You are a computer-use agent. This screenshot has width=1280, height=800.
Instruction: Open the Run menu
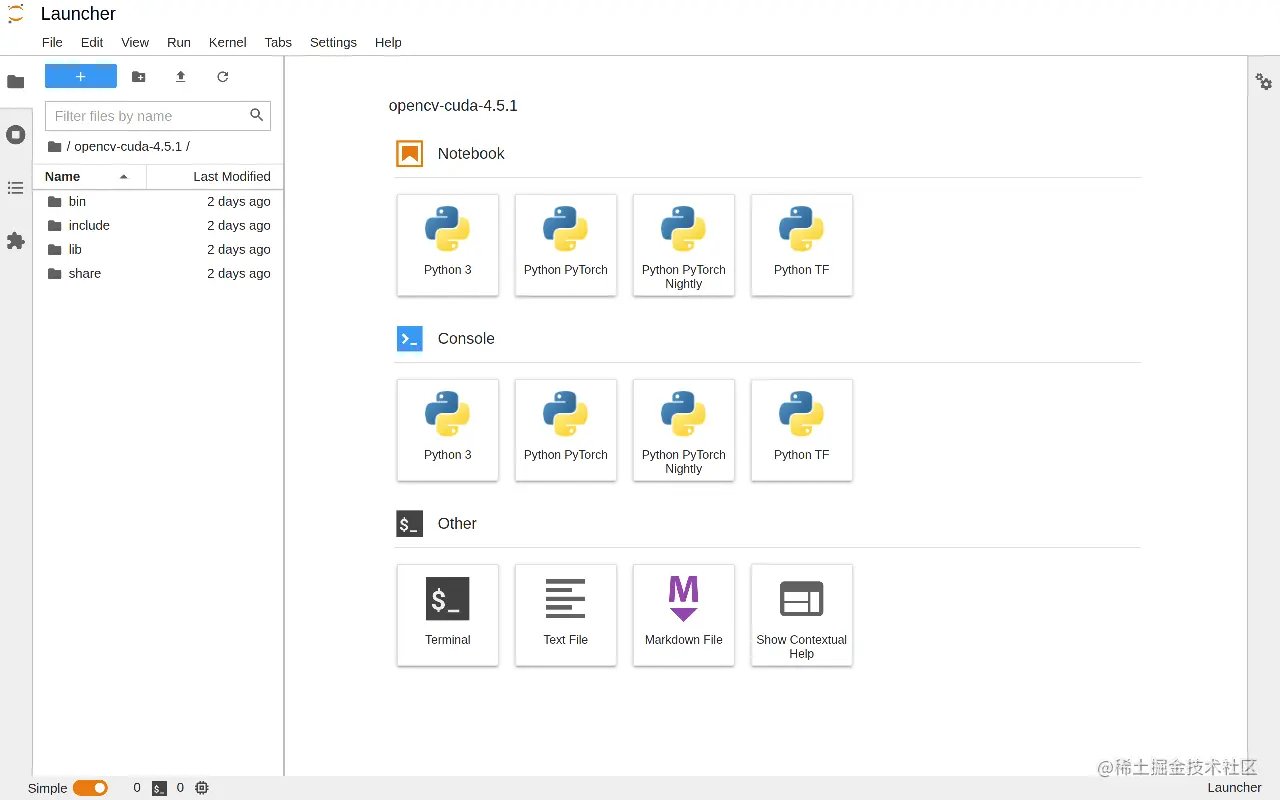coord(179,42)
